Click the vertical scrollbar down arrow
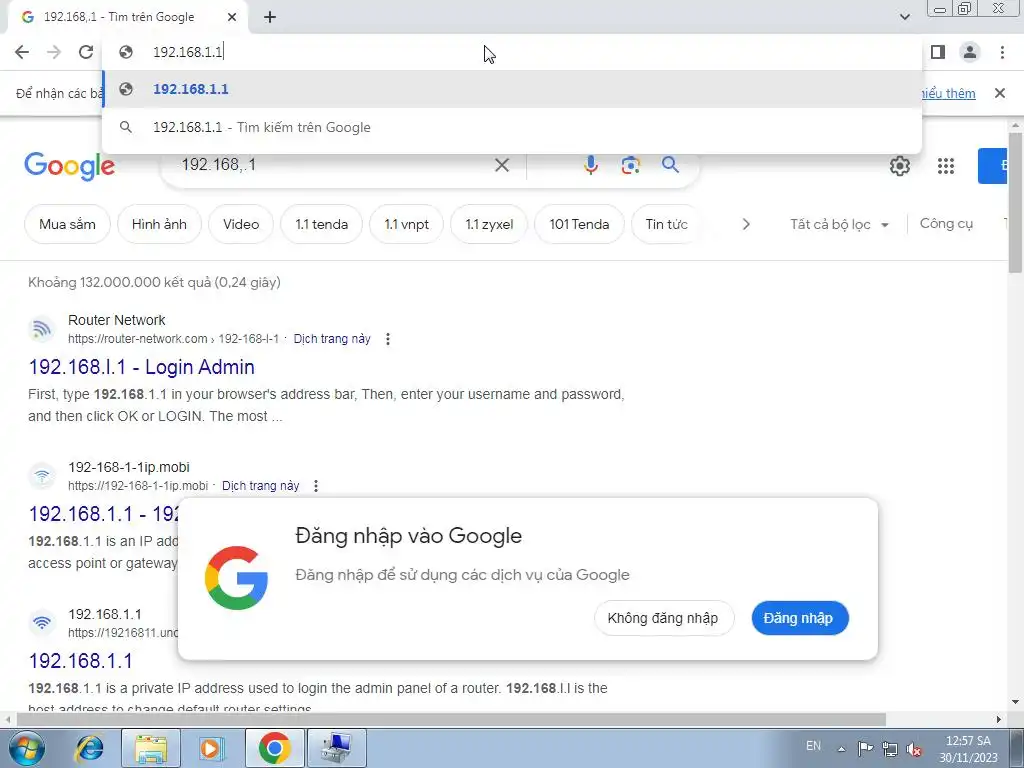 point(1015,703)
